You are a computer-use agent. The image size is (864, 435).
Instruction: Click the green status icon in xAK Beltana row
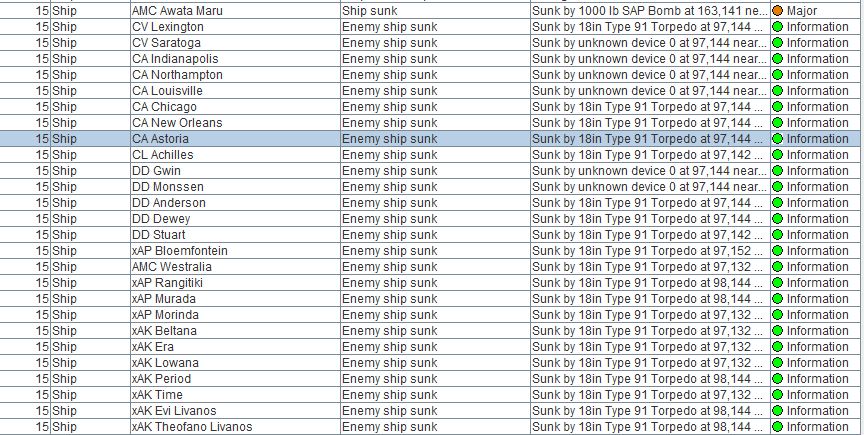(777, 330)
